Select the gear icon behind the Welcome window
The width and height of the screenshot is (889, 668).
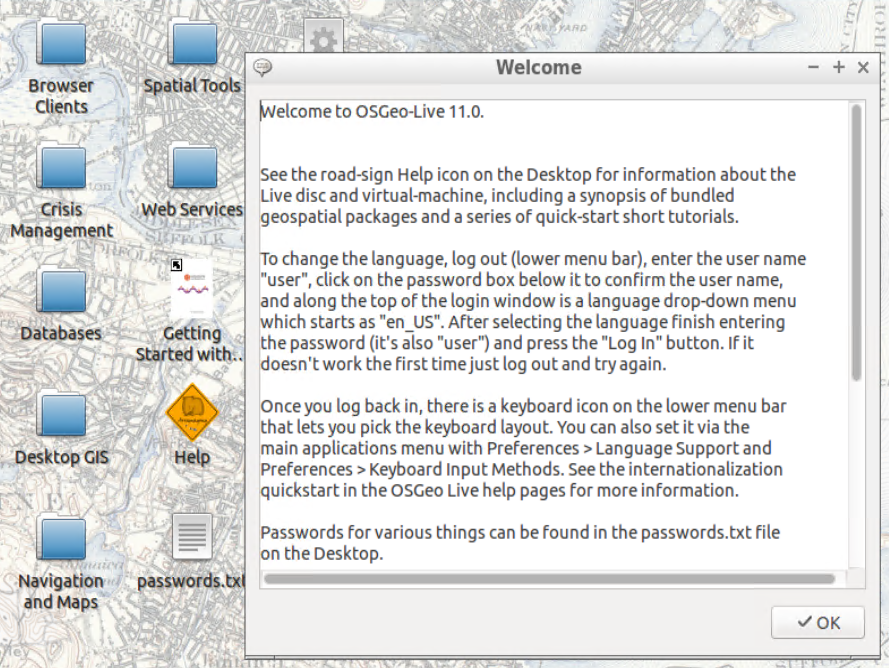[323, 37]
